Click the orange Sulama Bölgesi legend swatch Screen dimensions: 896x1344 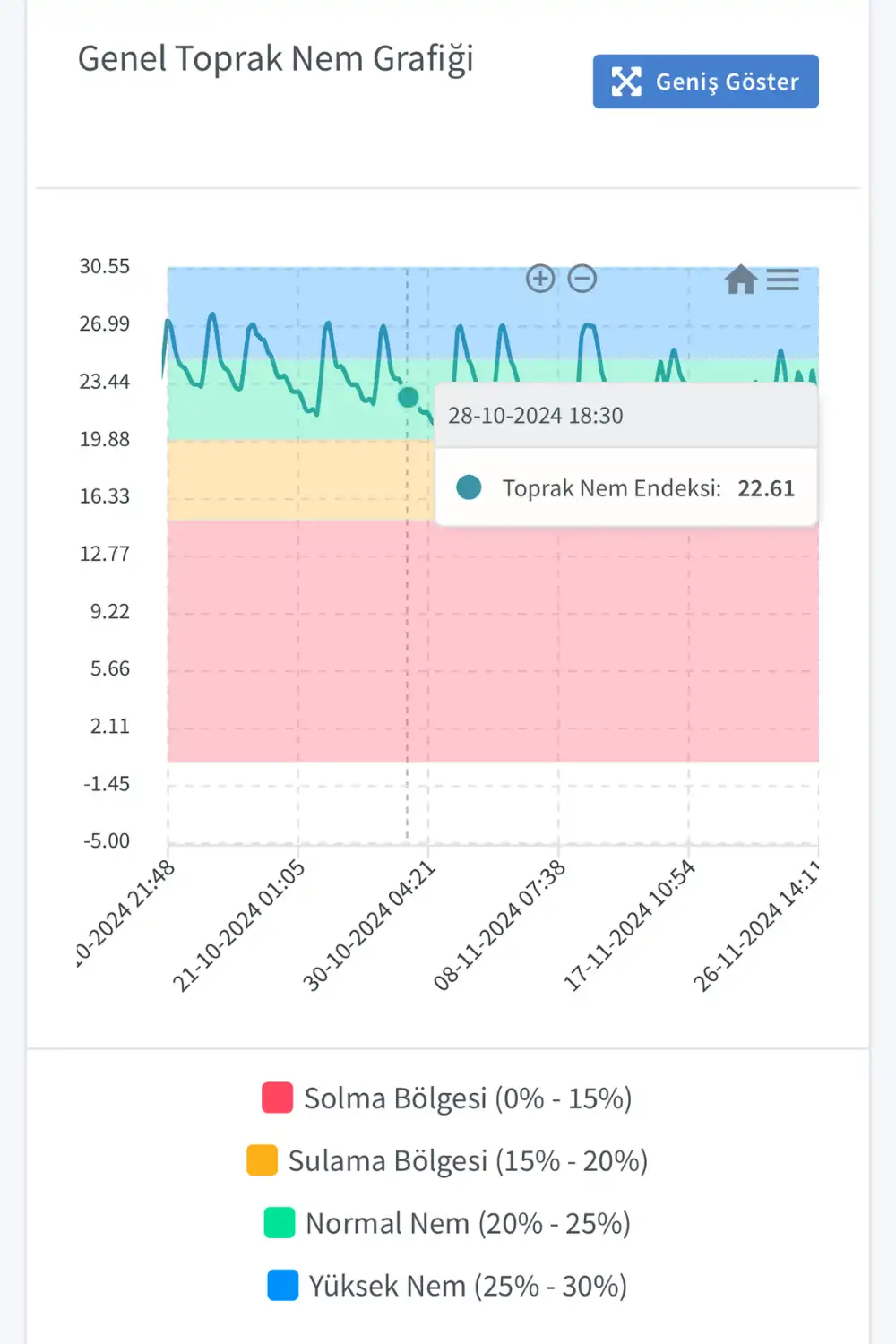click(x=262, y=1160)
